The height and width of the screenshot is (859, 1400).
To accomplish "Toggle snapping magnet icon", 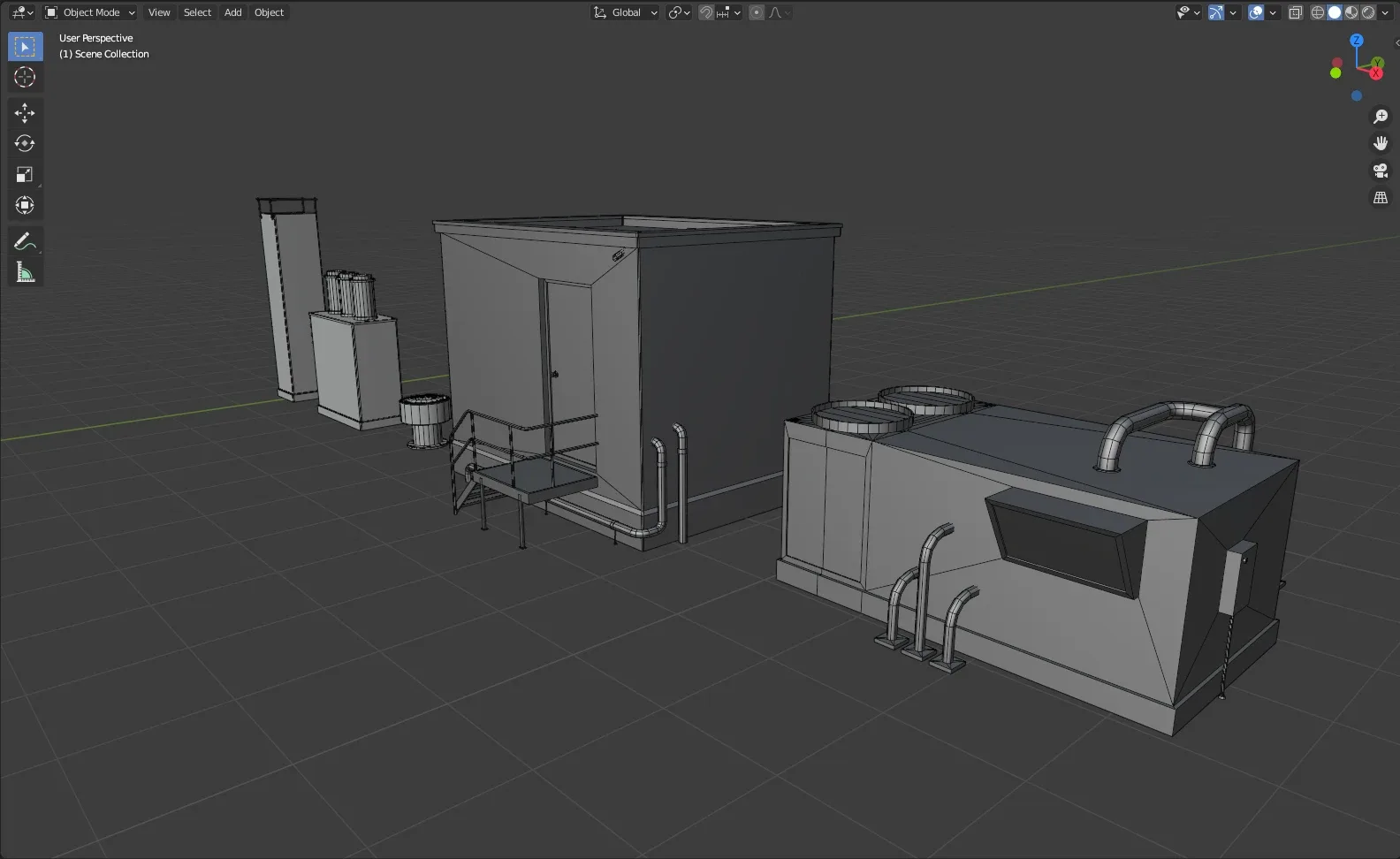I will pyautogui.click(x=706, y=12).
